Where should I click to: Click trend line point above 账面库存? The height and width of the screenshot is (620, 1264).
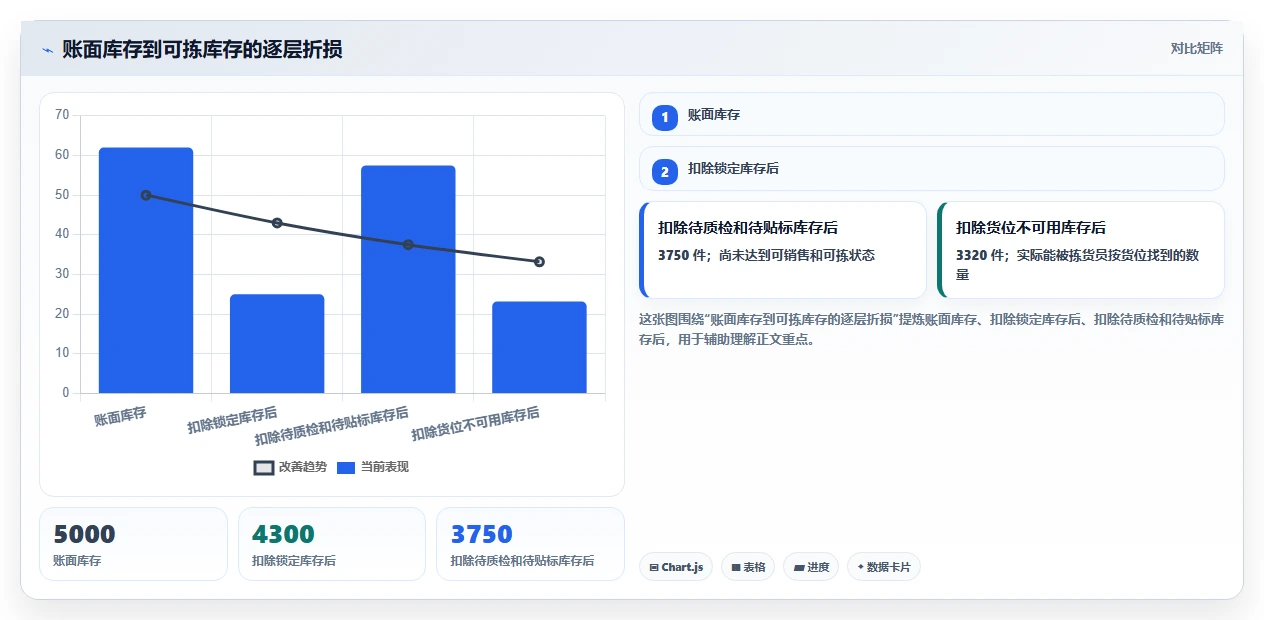pos(146,195)
